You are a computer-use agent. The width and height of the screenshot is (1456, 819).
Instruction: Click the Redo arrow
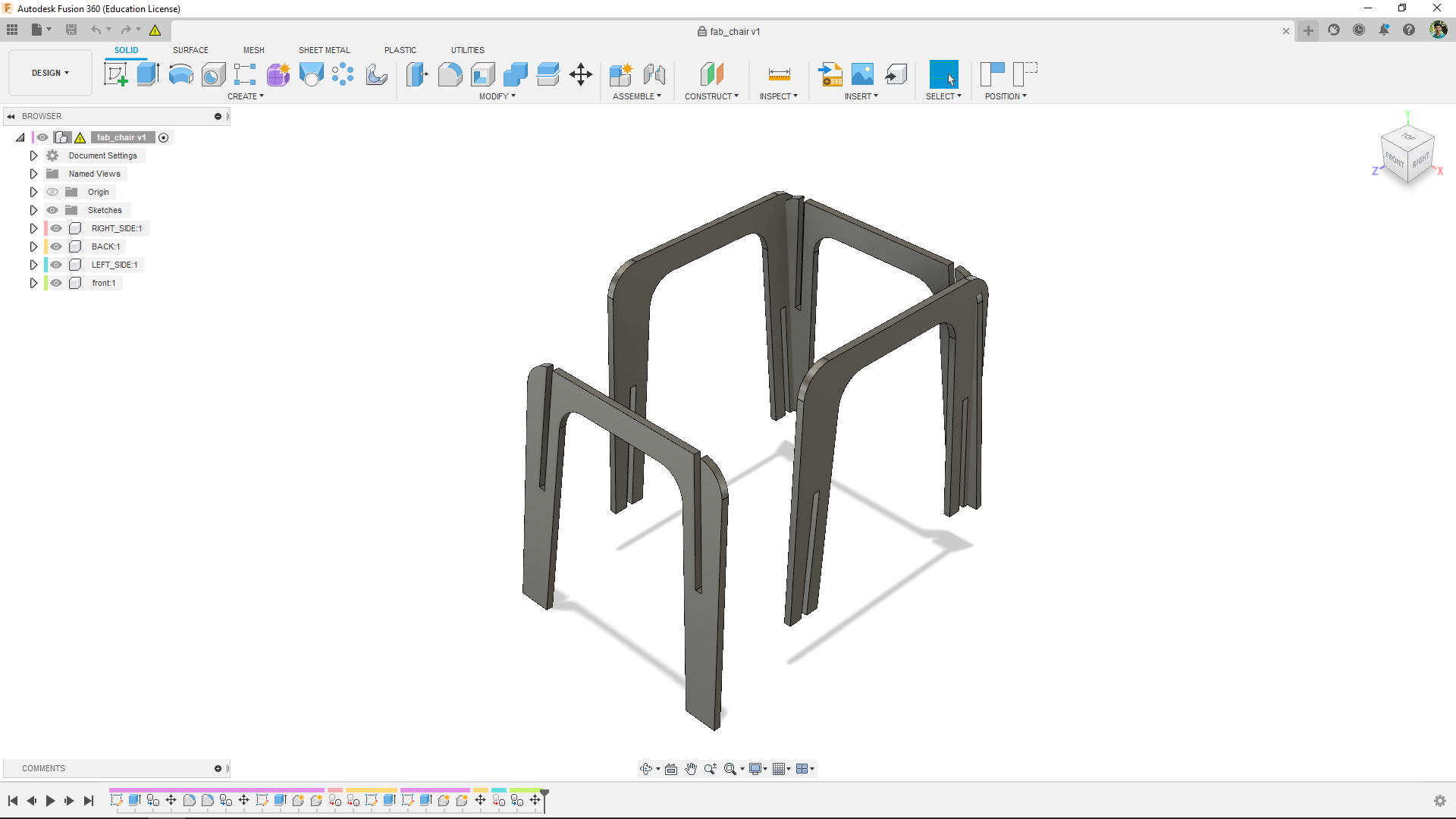click(126, 30)
